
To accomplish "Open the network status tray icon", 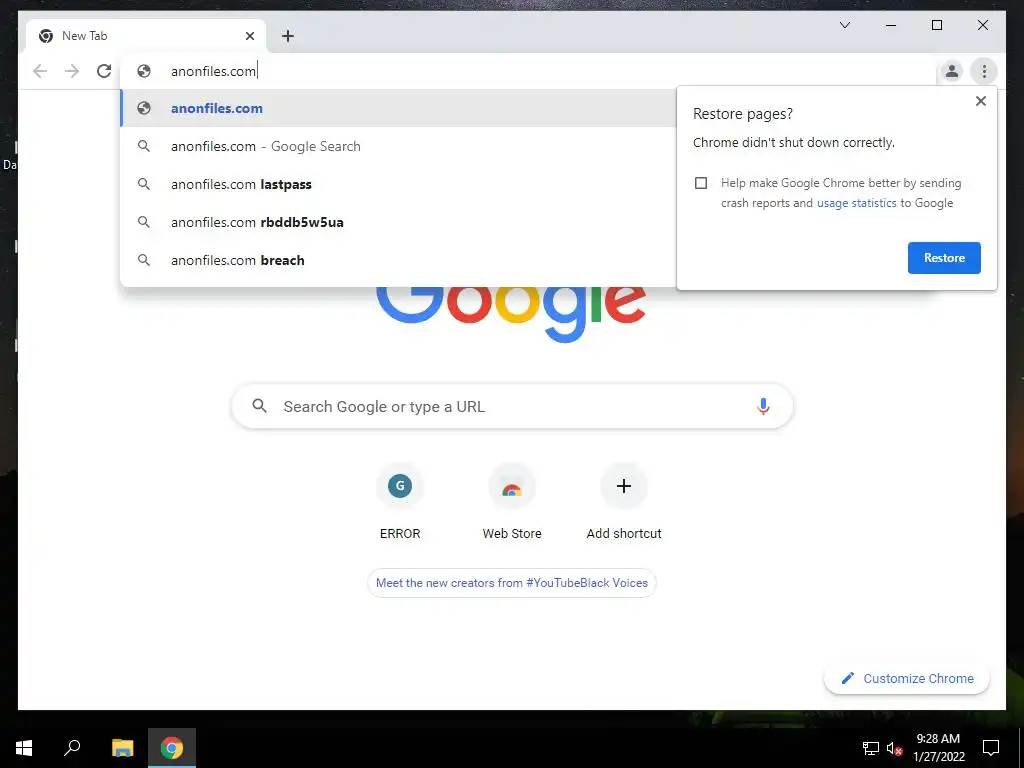I will click(x=871, y=748).
